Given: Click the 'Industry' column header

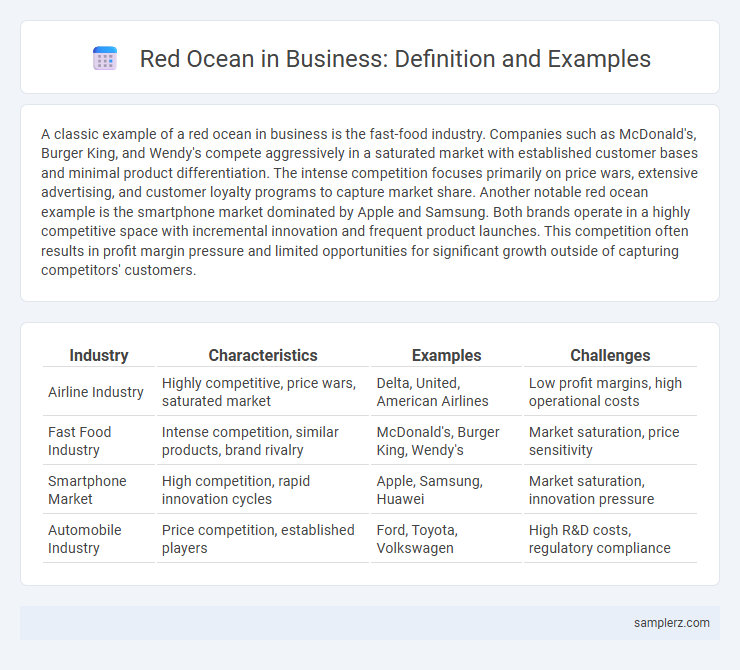Looking at the screenshot, I should point(99,355).
